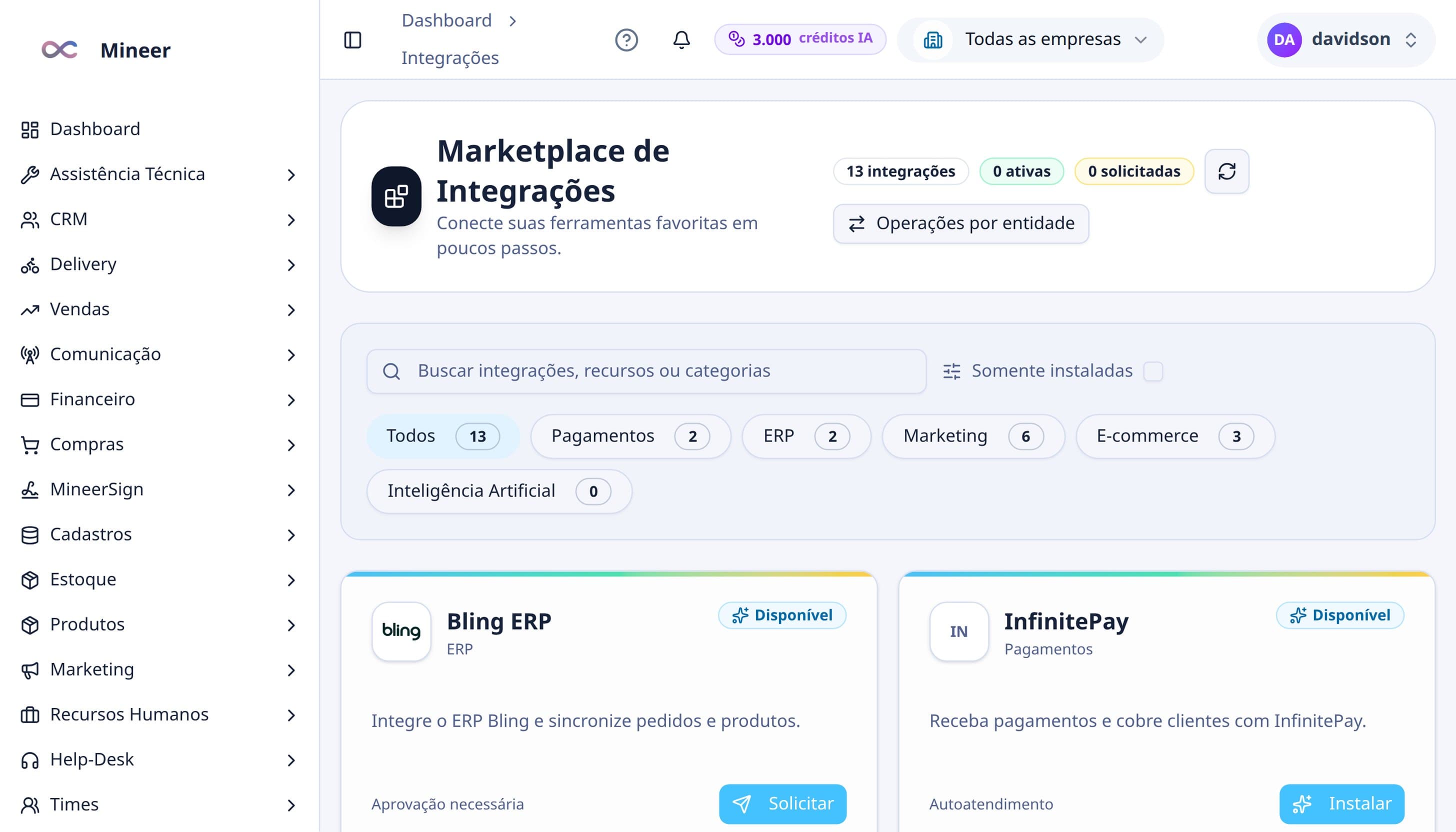
Task: Click the Estoque box icon
Action: click(29, 580)
